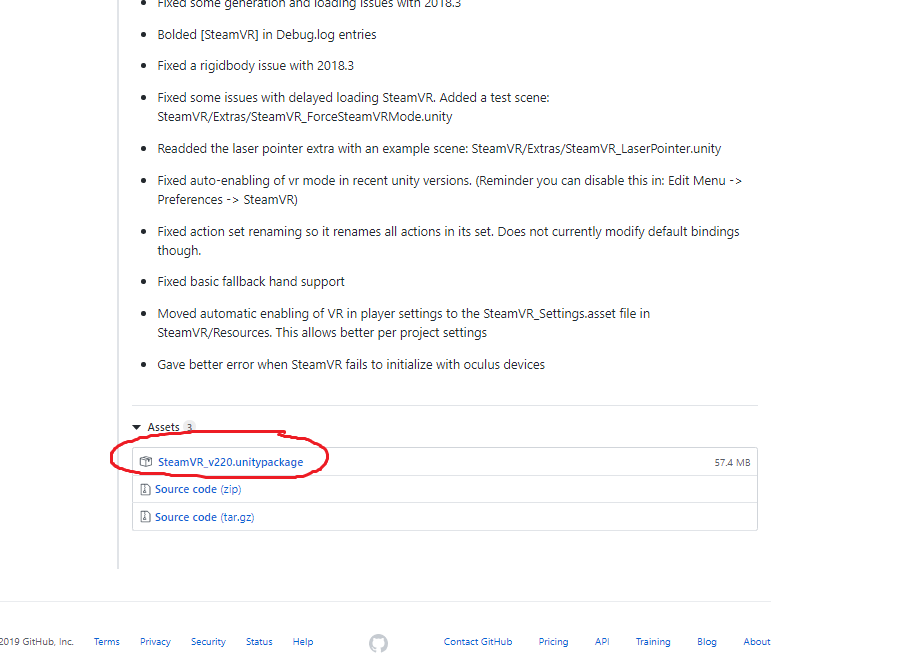The image size is (914, 671).
Task: Click the archive icon beside Source code (tar.gz)
Action: click(145, 517)
